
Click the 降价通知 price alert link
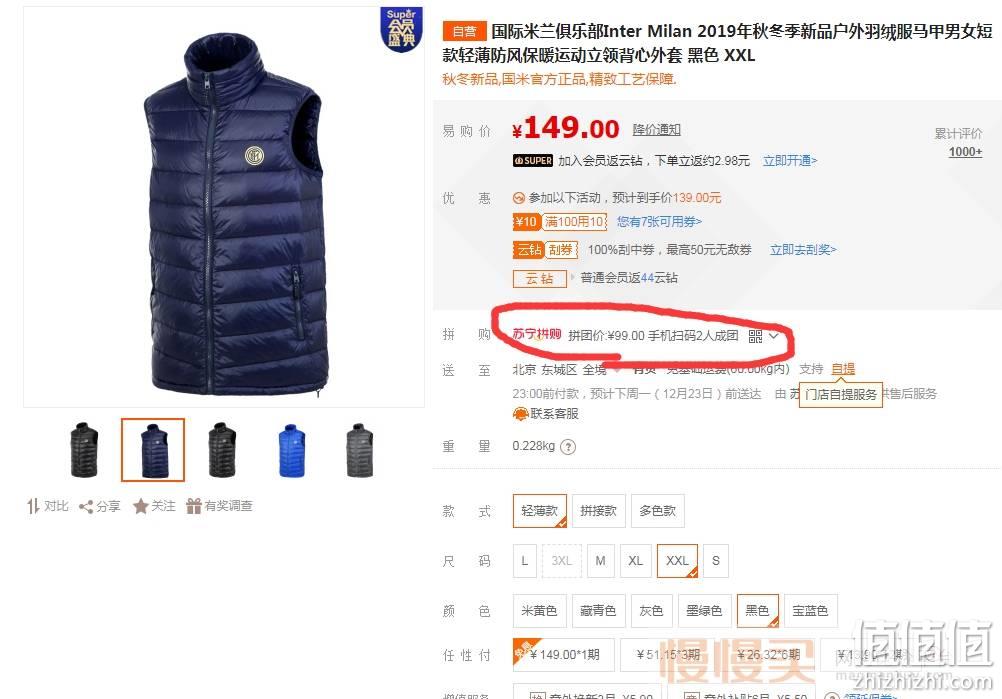coord(656,130)
